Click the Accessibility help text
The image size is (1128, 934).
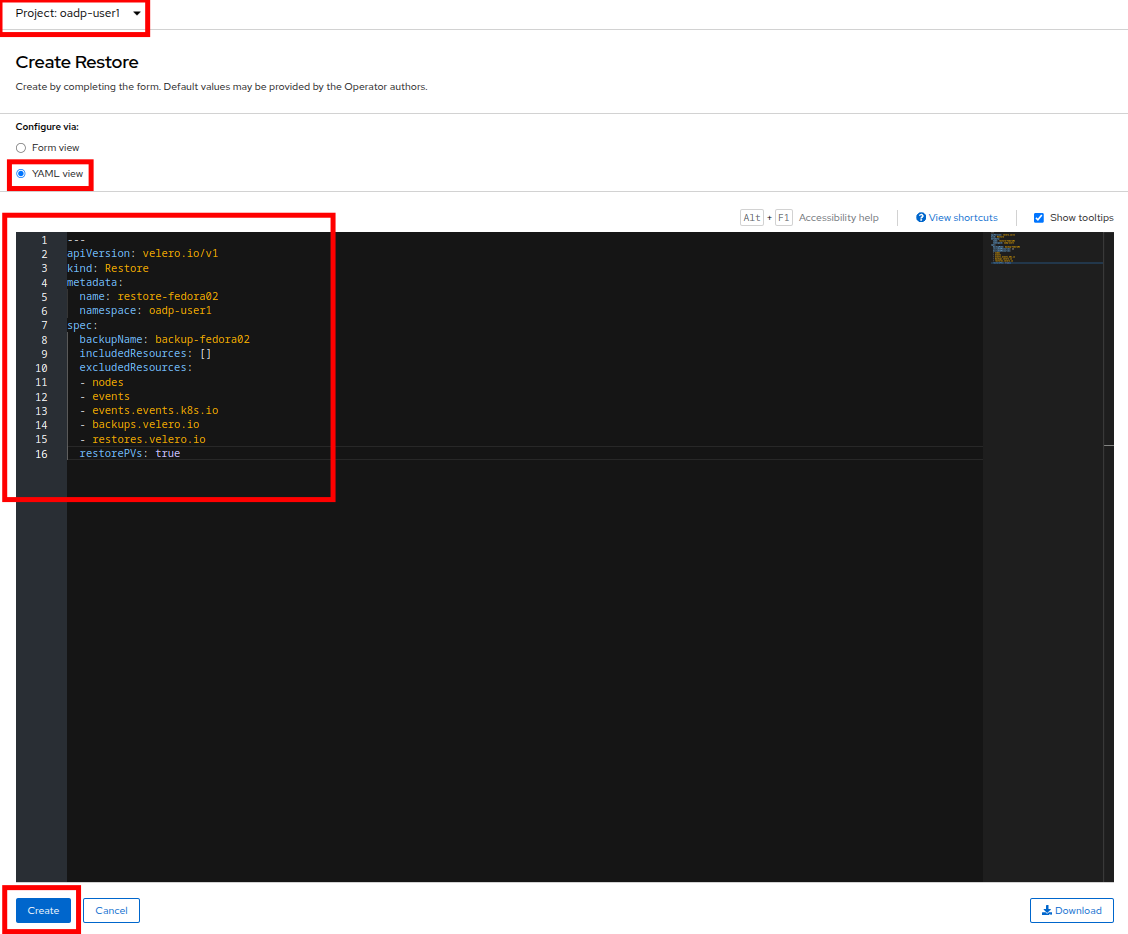pyautogui.click(x=838, y=218)
